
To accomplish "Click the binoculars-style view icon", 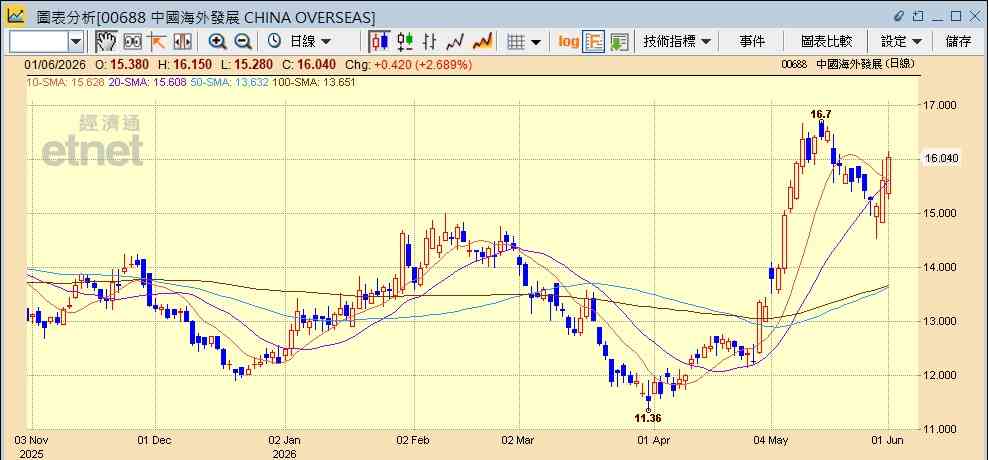I will tap(132, 42).
